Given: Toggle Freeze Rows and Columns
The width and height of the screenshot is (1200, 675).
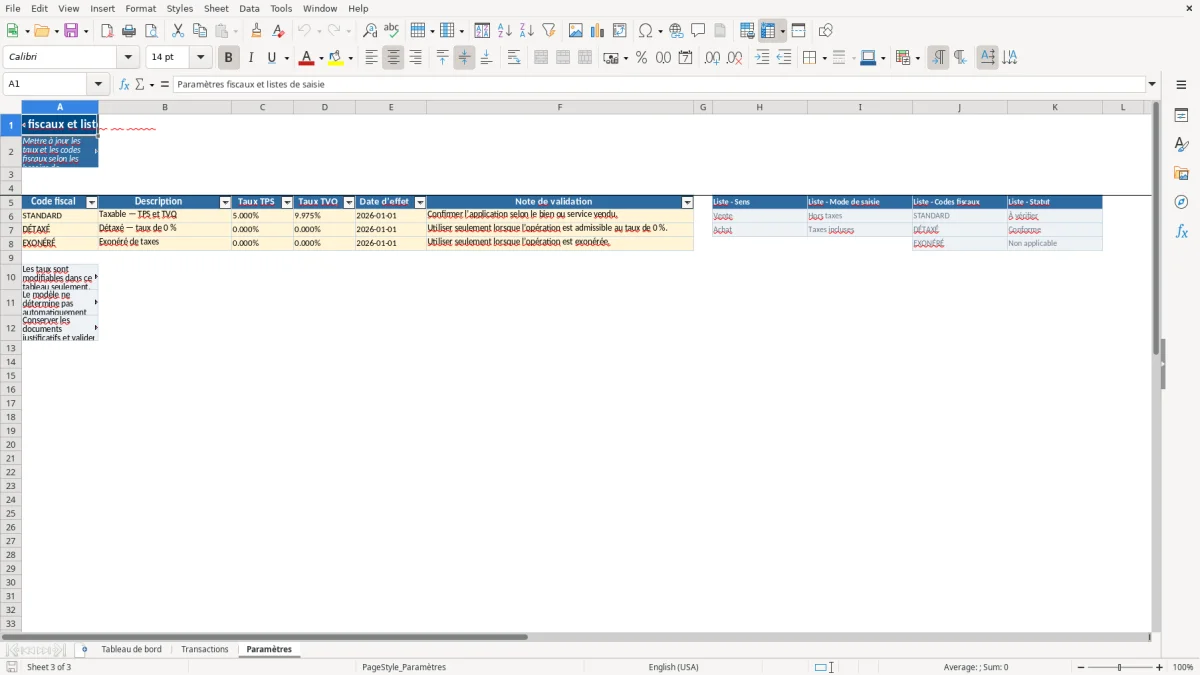Looking at the screenshot, I should click(768, 31).
